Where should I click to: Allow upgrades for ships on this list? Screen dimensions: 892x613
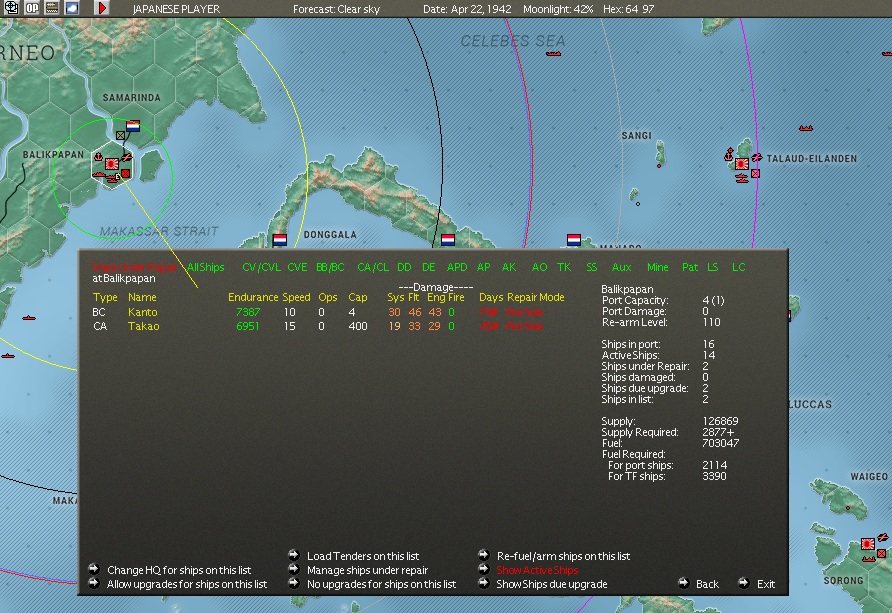point(187,584)
